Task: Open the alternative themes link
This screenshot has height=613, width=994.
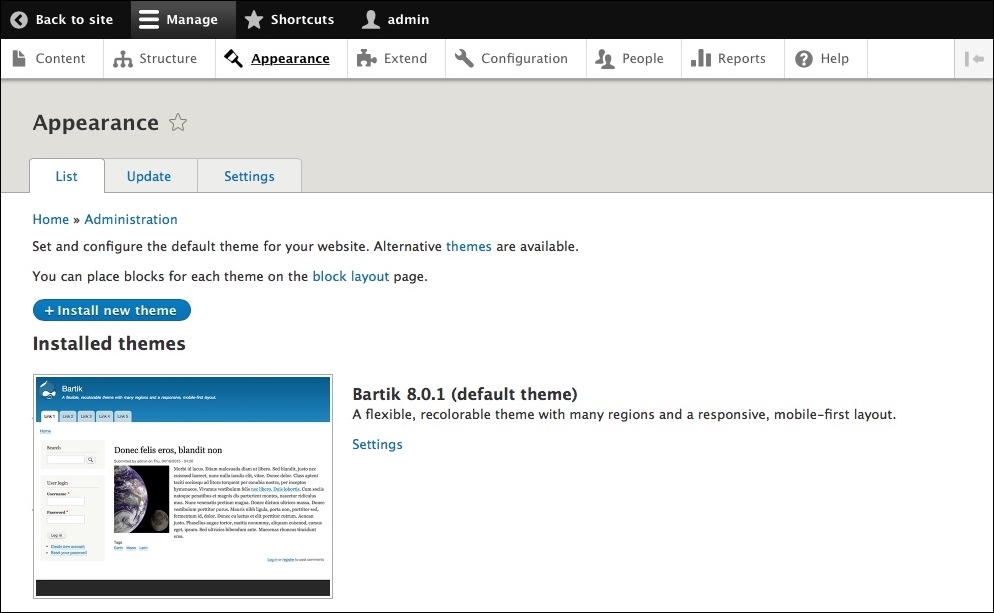Action: (x=468, y=247)
